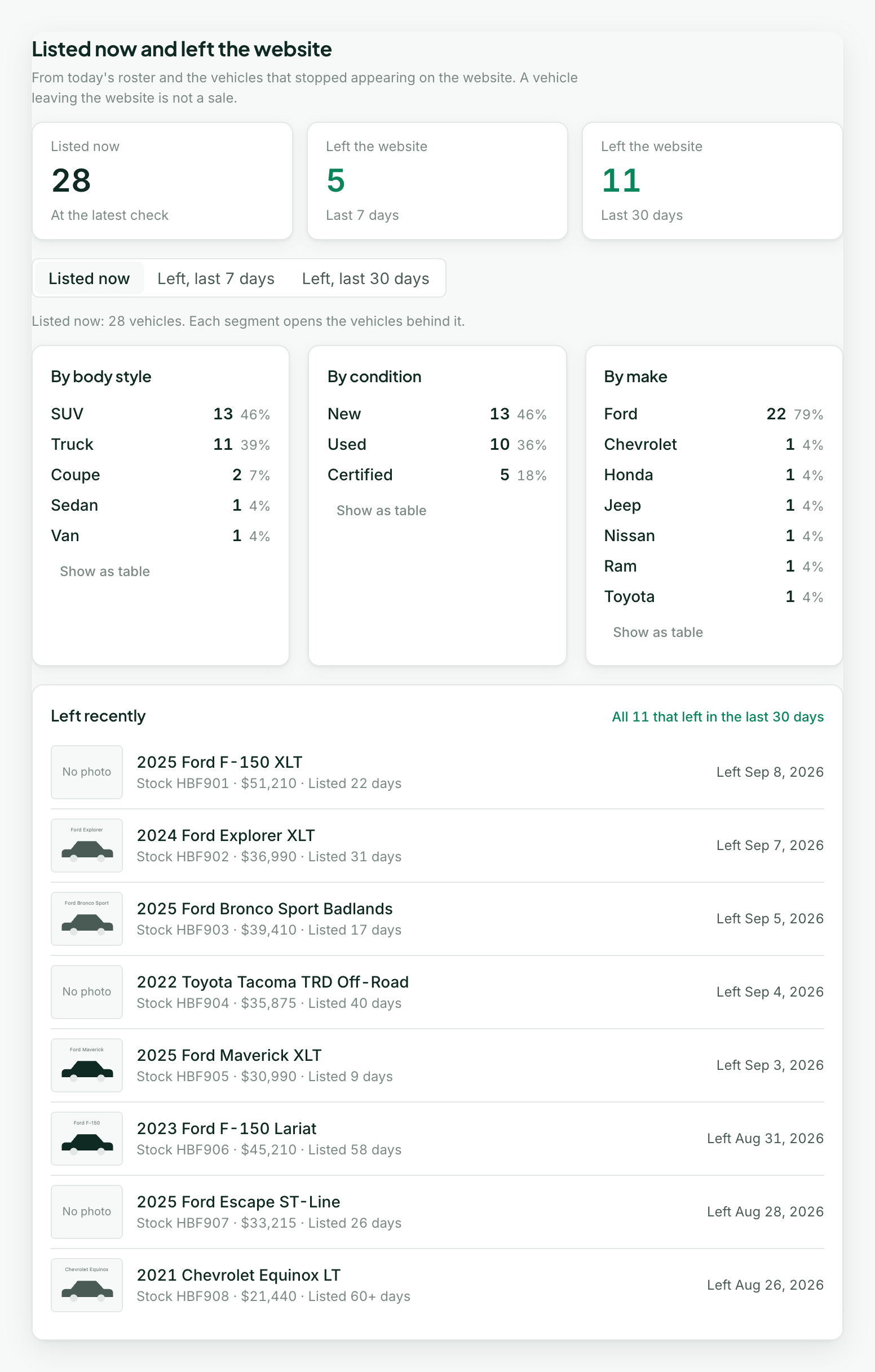Click No photo placeholder for Toyota Tacoma

[87, 992]
